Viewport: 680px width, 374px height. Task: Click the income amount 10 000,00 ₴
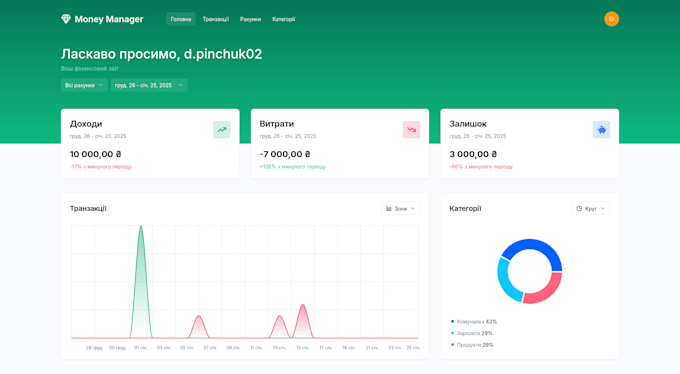click(95, 154)
